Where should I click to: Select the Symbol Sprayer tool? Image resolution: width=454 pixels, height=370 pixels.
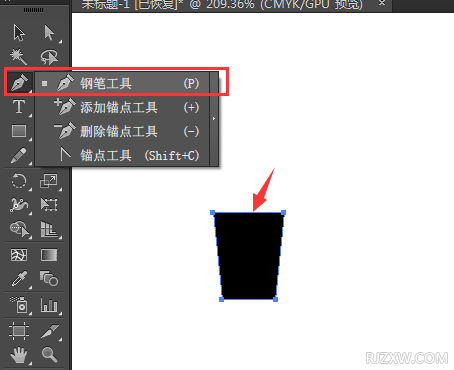pos(19,304)
